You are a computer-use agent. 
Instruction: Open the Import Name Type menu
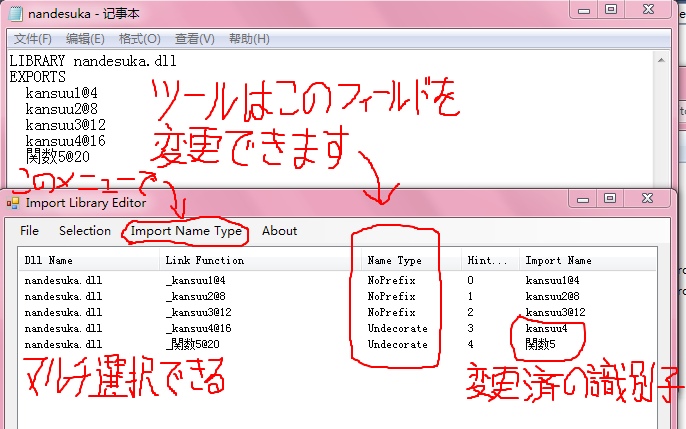(186, 231)
